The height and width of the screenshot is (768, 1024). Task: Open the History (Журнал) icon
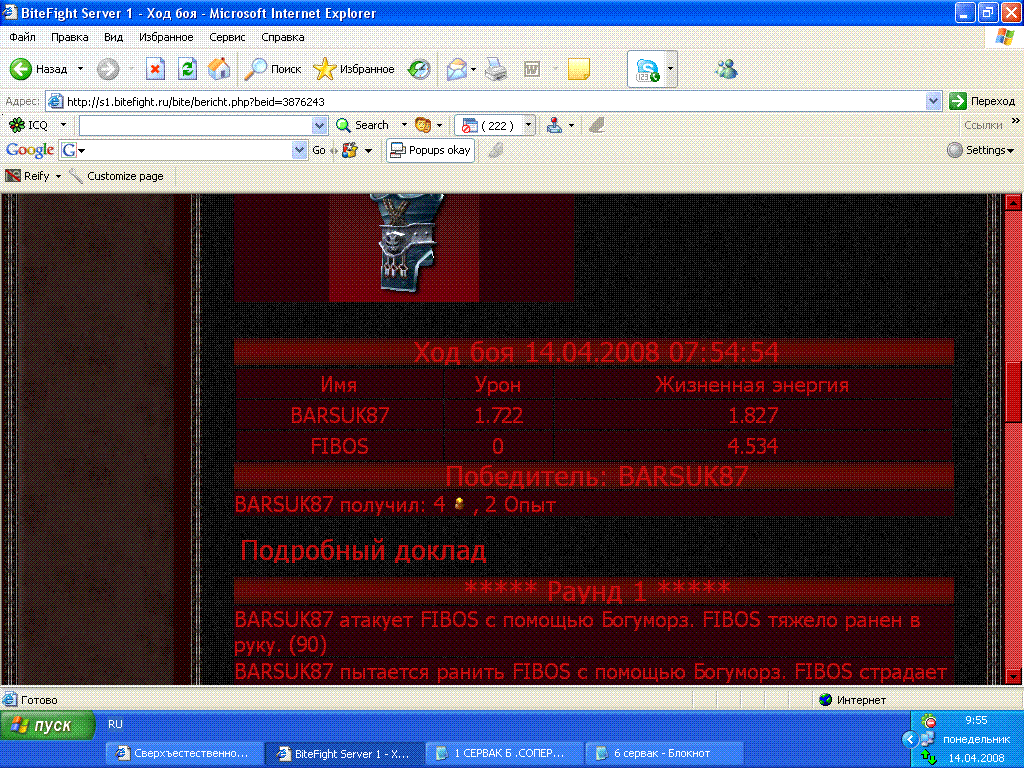click(420, 69)
